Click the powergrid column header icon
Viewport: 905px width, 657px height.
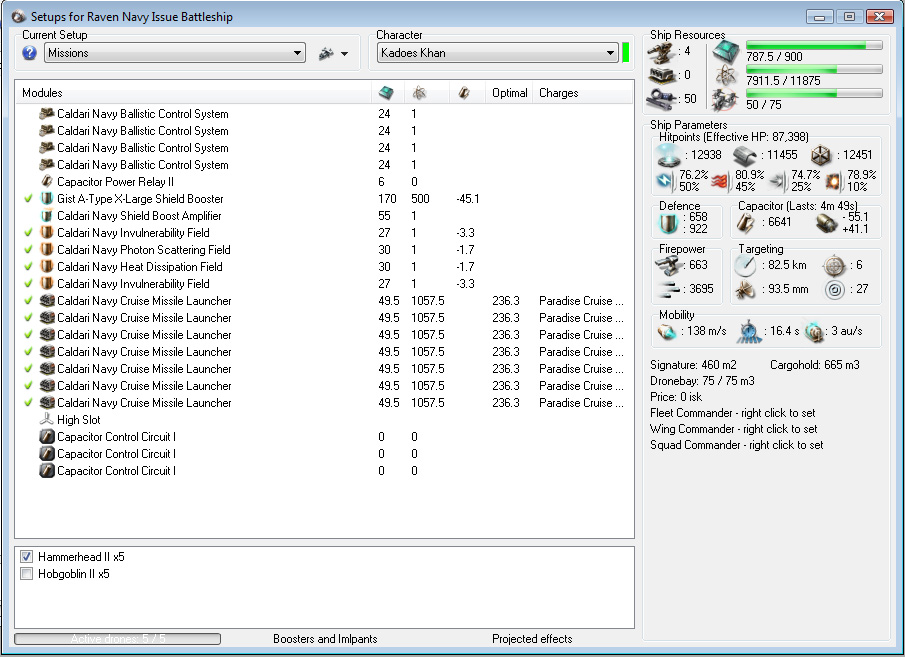419,92
